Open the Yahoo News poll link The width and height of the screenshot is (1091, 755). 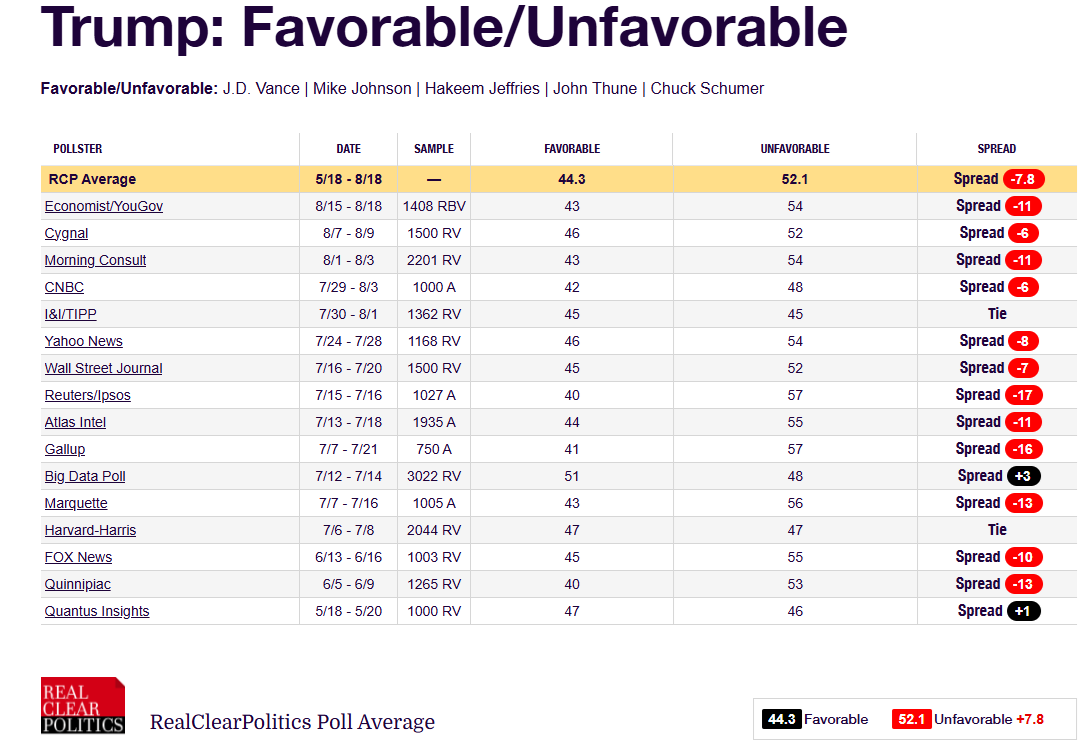tap(83, 341)
